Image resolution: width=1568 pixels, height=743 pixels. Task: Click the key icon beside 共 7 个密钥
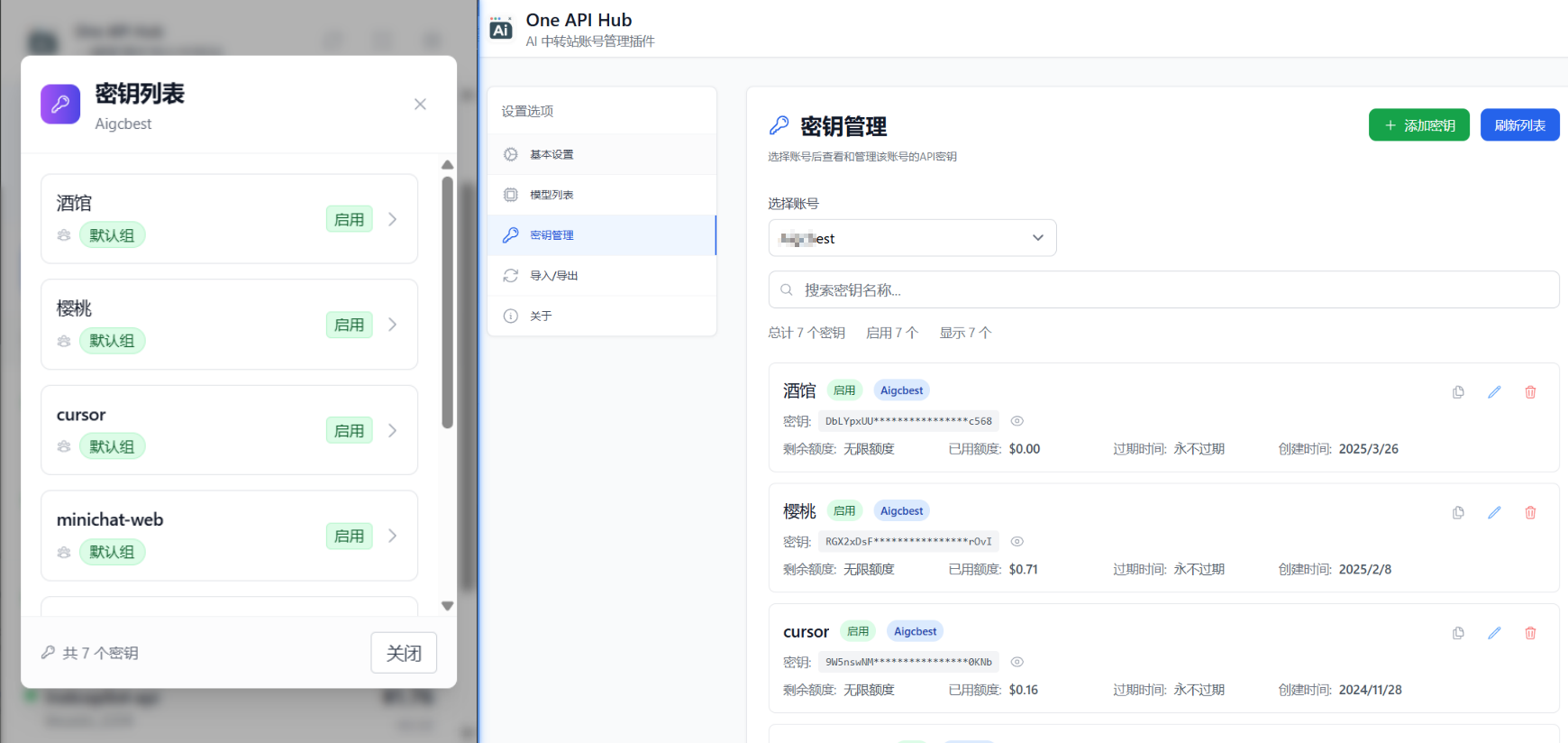[49, 652]
